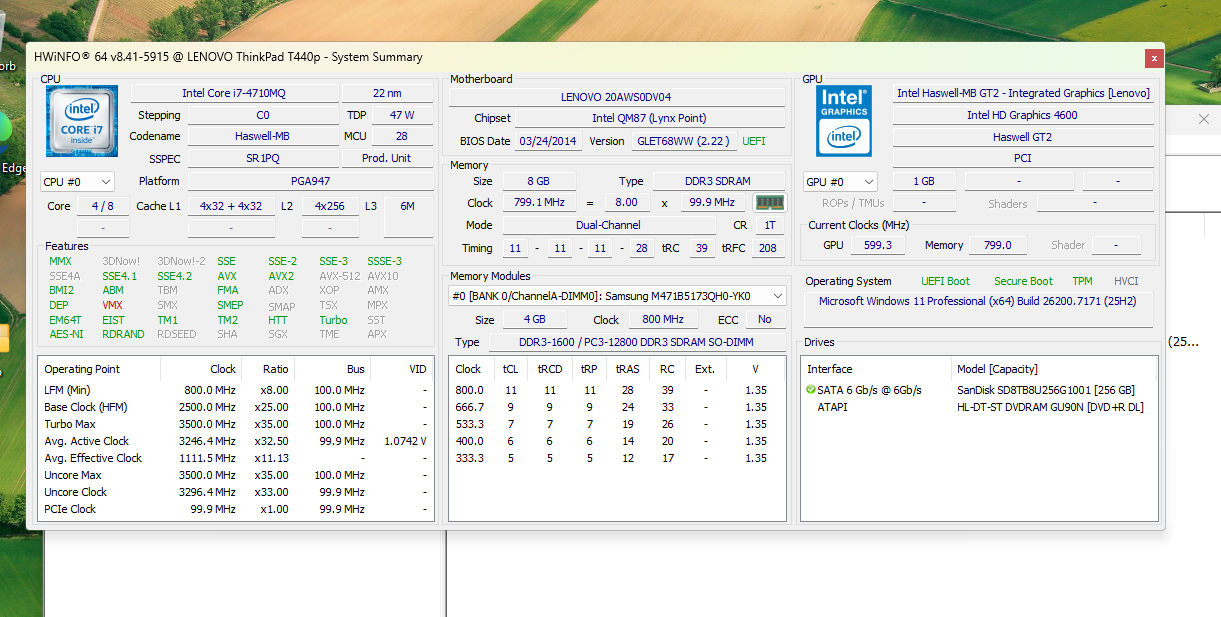Click the HVCI status label
The image size is (1221, 617).
click(1126, 281)
